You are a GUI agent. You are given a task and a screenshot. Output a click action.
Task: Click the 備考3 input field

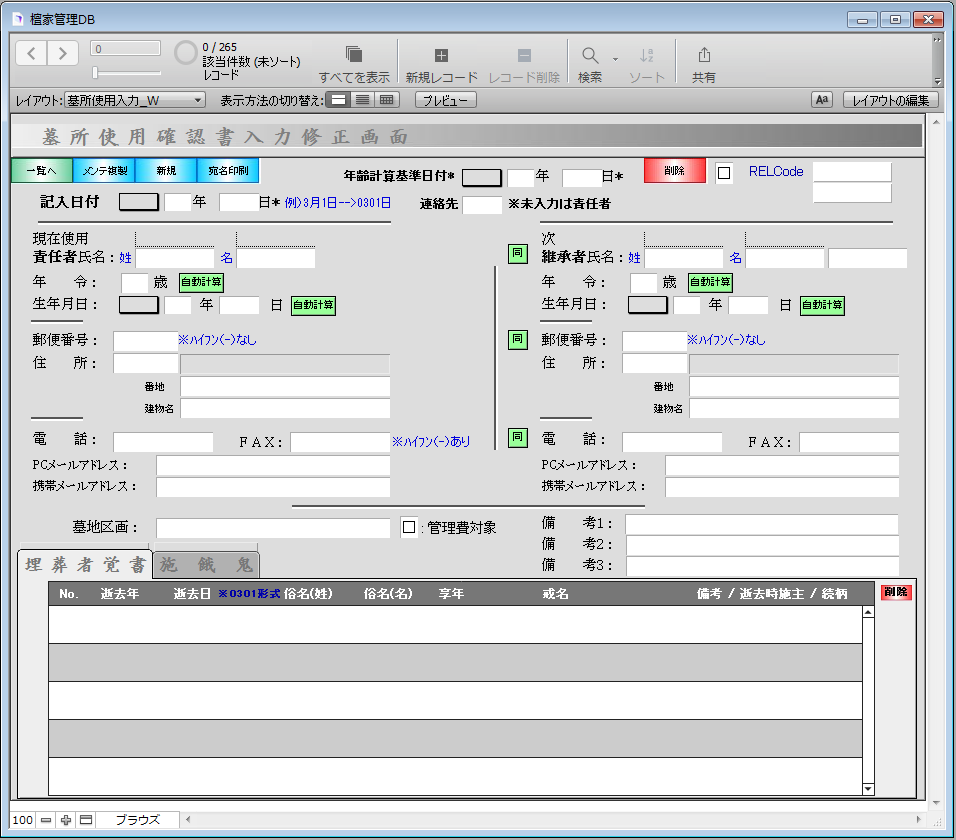point(762,566)
